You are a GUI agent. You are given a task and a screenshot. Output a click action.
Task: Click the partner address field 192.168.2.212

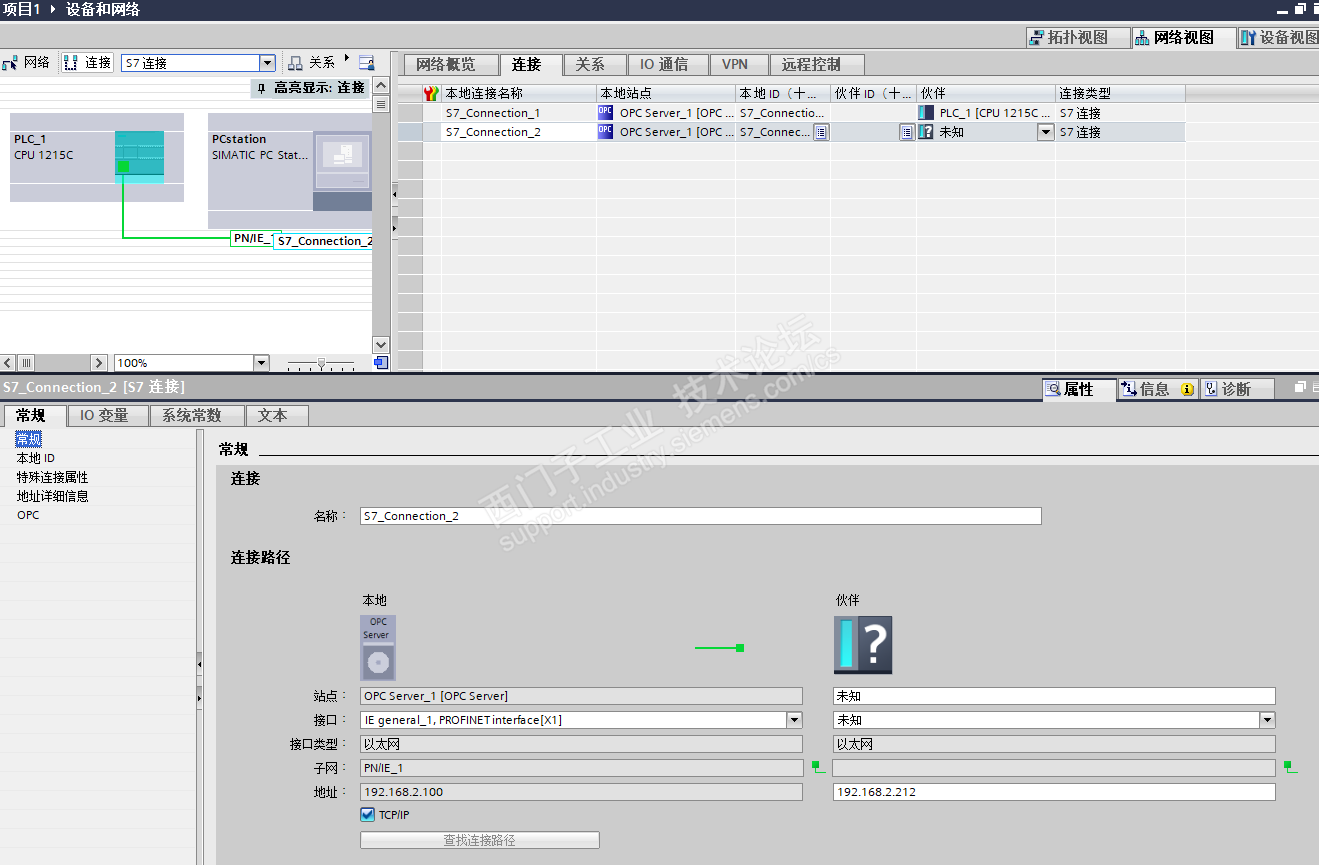tap(1054, 792)
